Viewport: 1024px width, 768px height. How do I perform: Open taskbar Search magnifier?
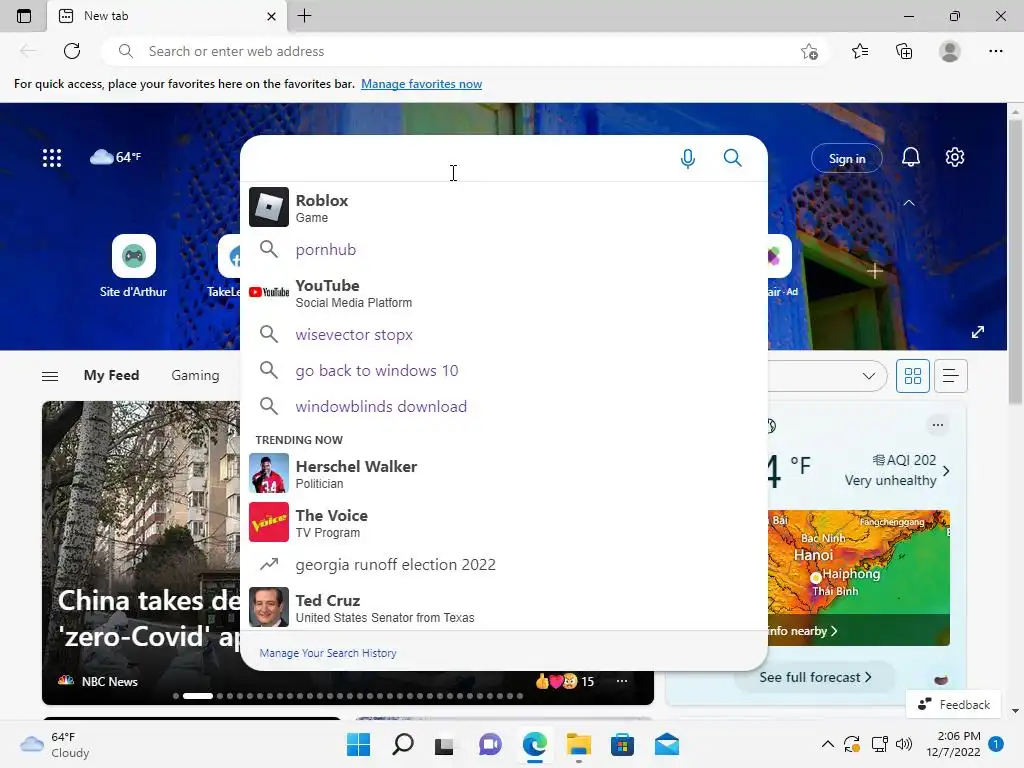click(402, 744)
